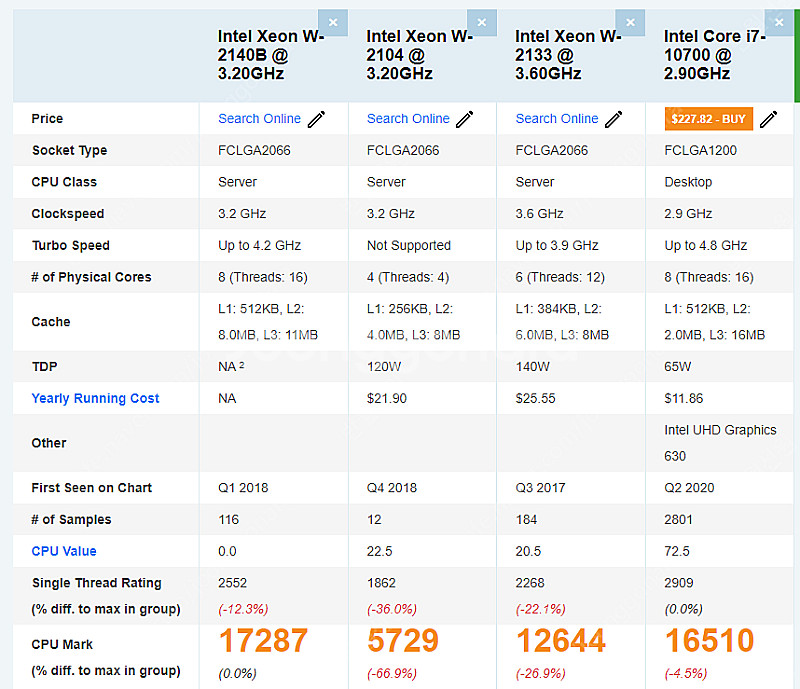
Task: Select the Intel Xeon W-2104 @ 3.20GHz heading
Action: [419, 55]
